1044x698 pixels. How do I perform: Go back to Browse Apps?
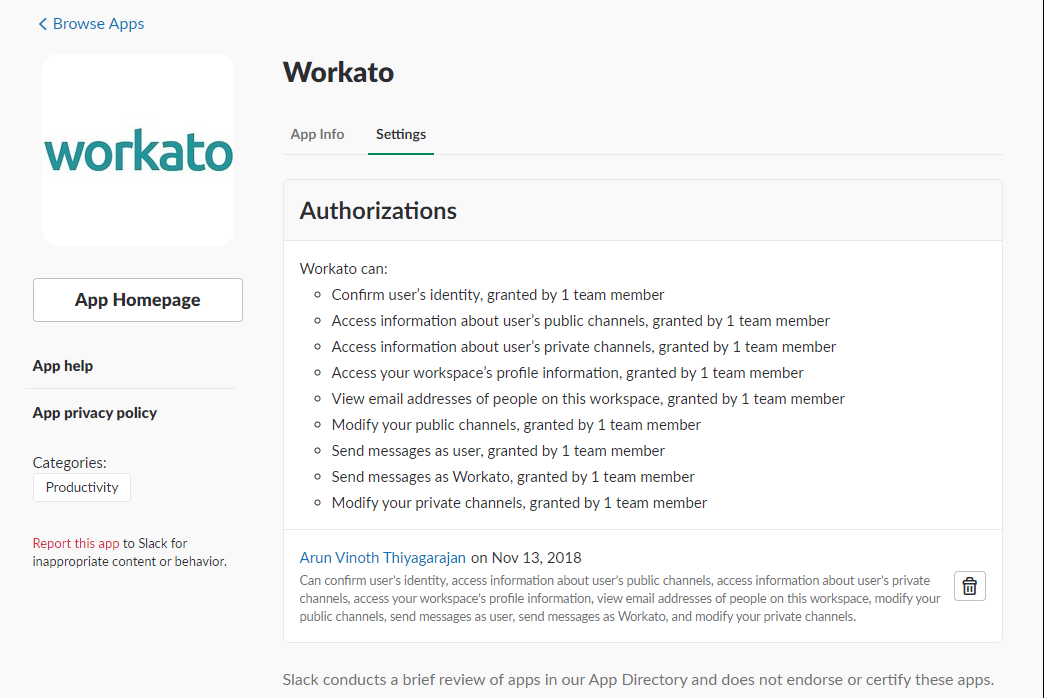click(98, 24)
